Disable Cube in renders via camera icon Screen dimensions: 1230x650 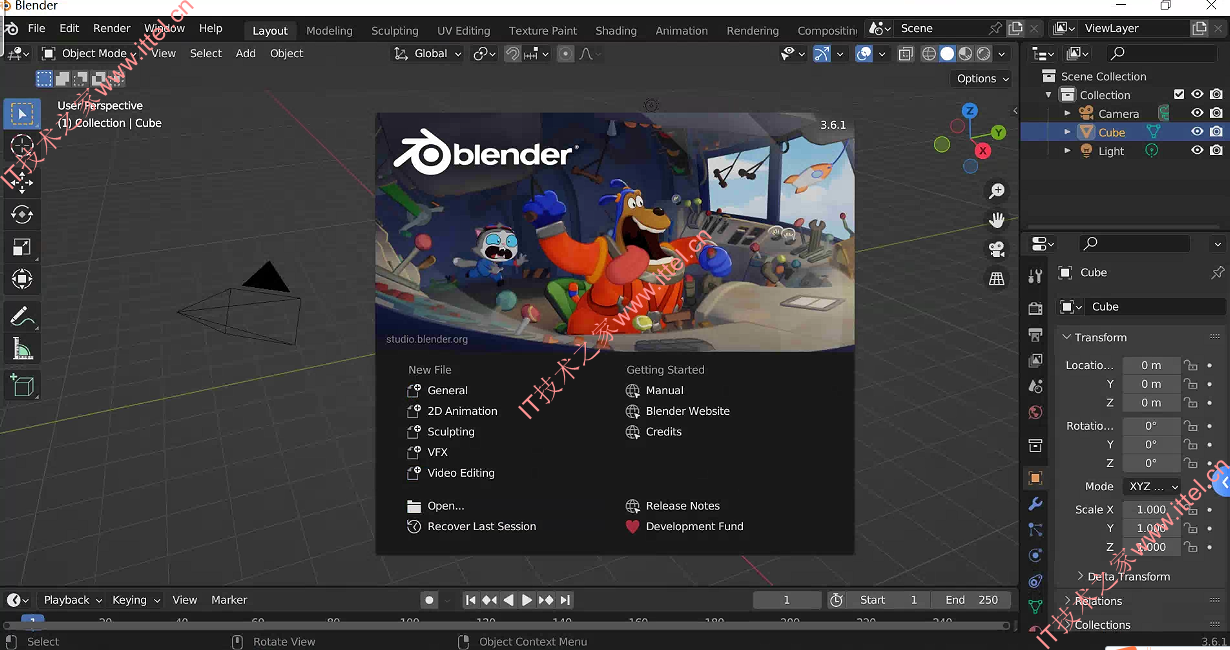pyautogui.click(x=1216, y=132)
